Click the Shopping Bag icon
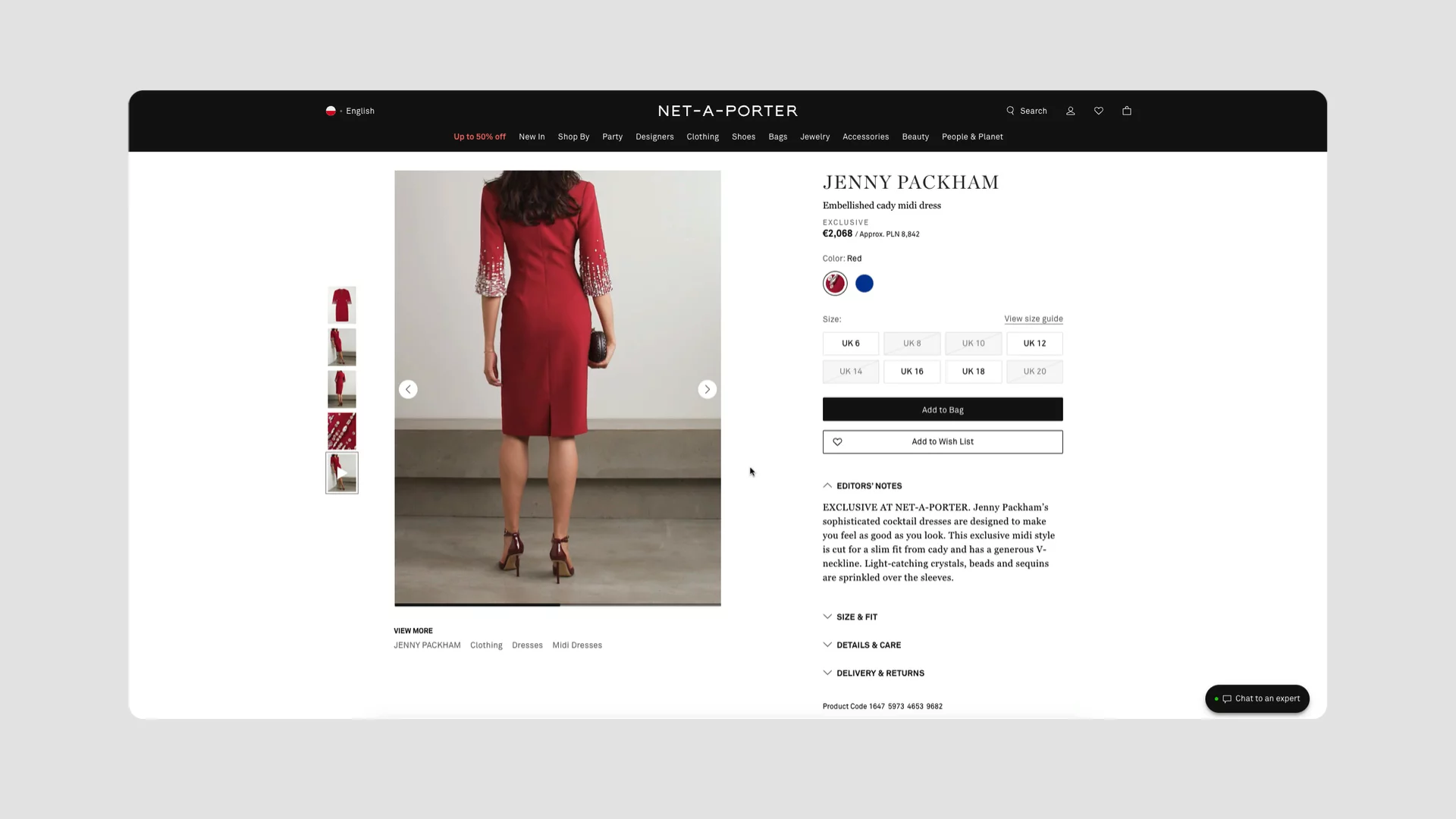 point(1126,110)
